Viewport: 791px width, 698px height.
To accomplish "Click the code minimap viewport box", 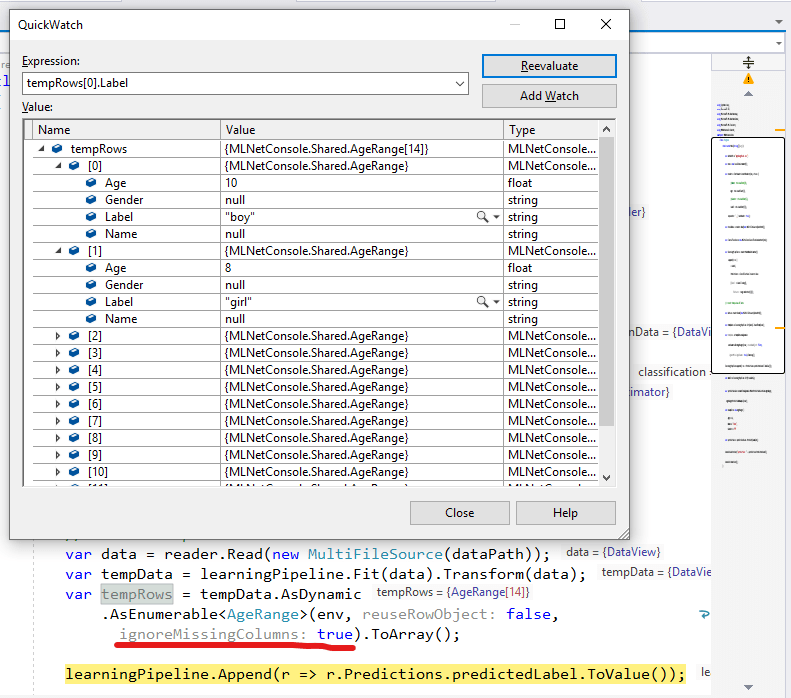I will [748, 255].
